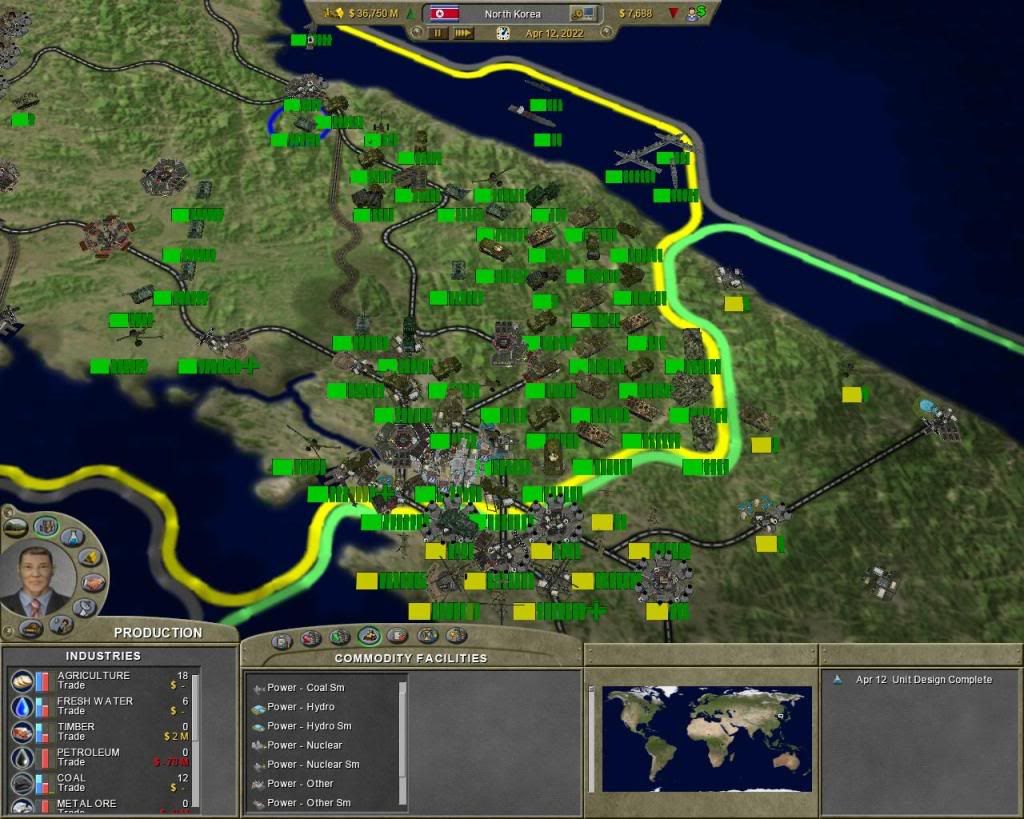Select the seventh Production sub-tab icon

point(456,635)
